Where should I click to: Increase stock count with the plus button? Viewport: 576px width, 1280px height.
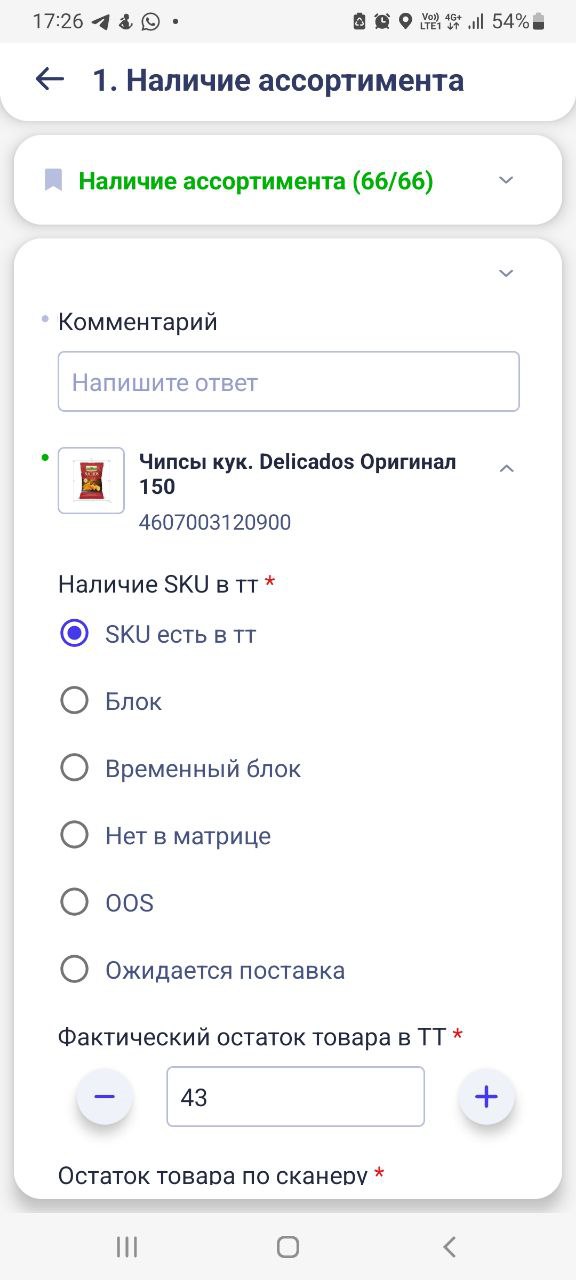click(486, 1097)
